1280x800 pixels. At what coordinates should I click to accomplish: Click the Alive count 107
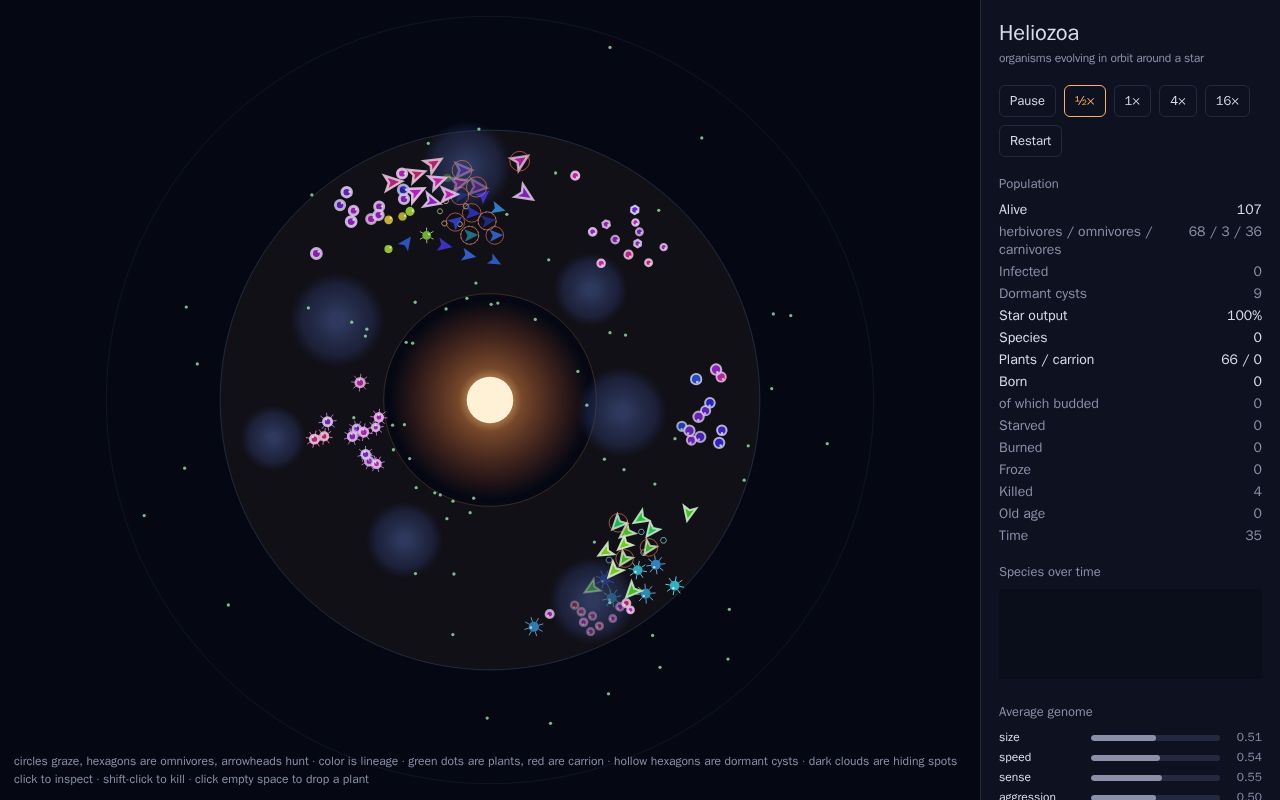(1249, 210)
